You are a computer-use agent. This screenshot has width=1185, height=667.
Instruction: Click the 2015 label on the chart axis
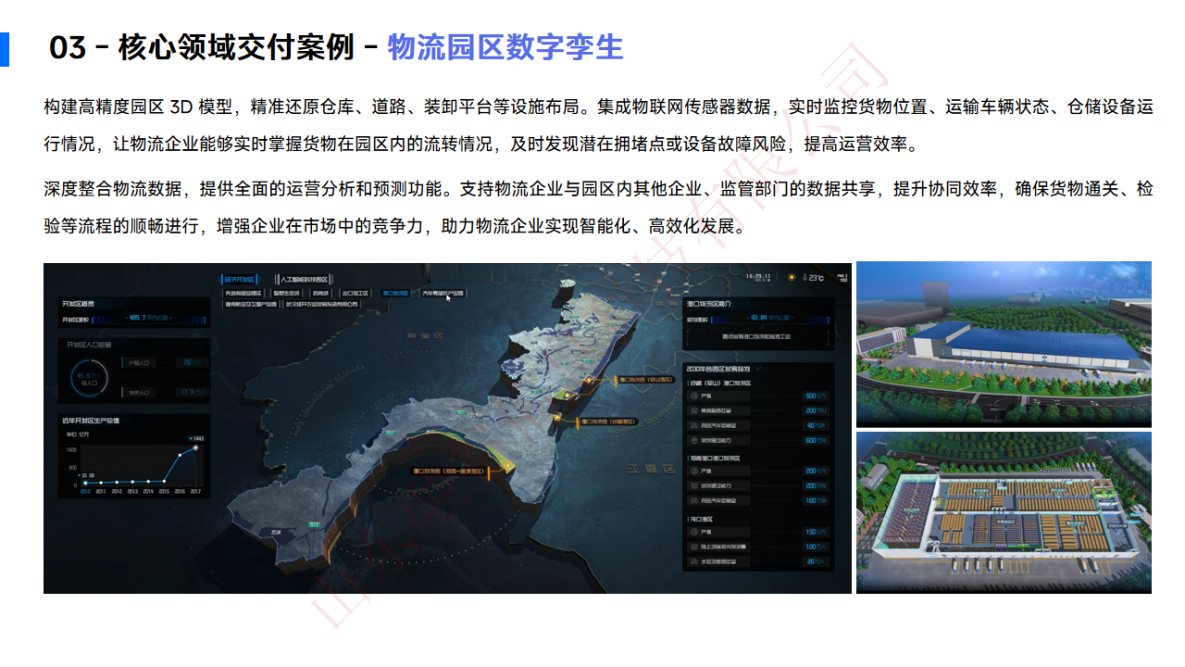[x=164, y=492]
